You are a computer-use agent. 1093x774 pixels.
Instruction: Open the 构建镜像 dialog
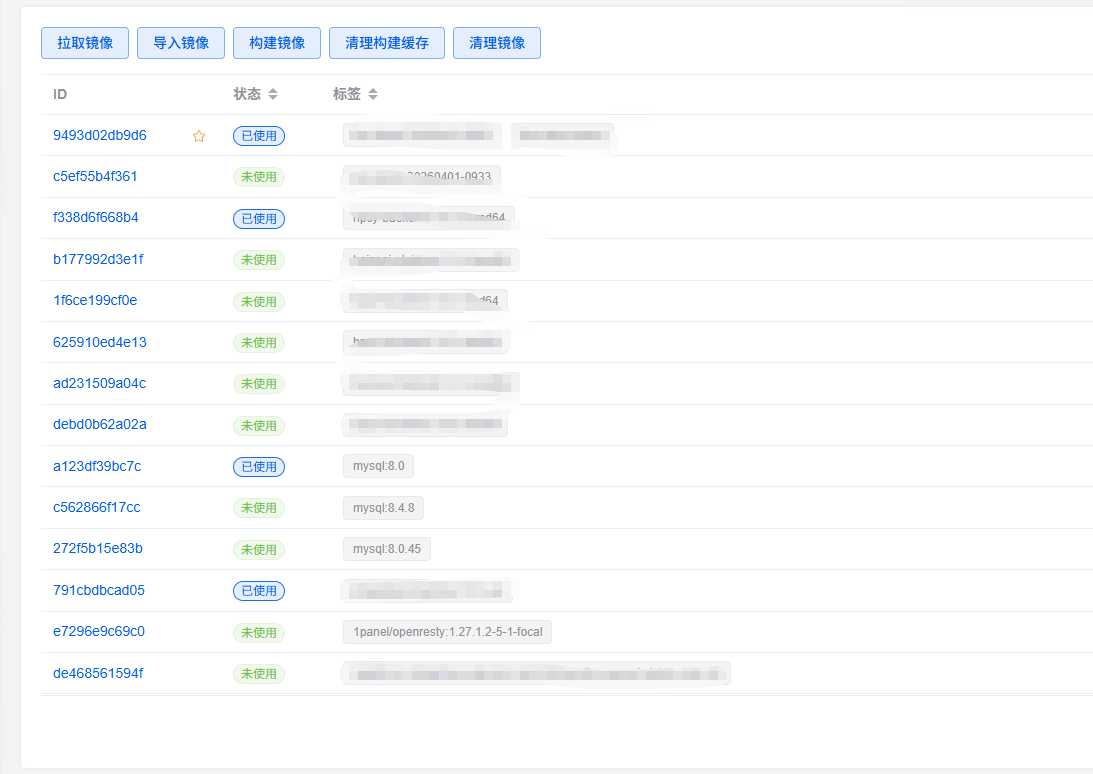point(277,43)
